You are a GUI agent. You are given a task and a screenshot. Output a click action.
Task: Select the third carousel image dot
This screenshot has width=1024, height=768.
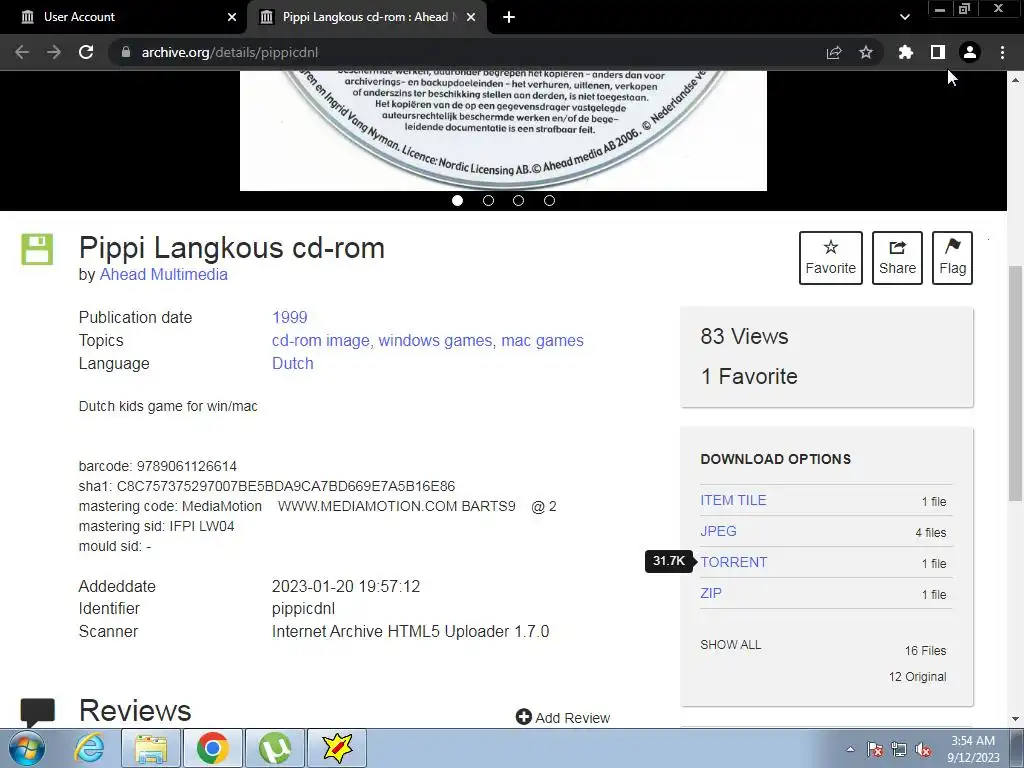519,200
